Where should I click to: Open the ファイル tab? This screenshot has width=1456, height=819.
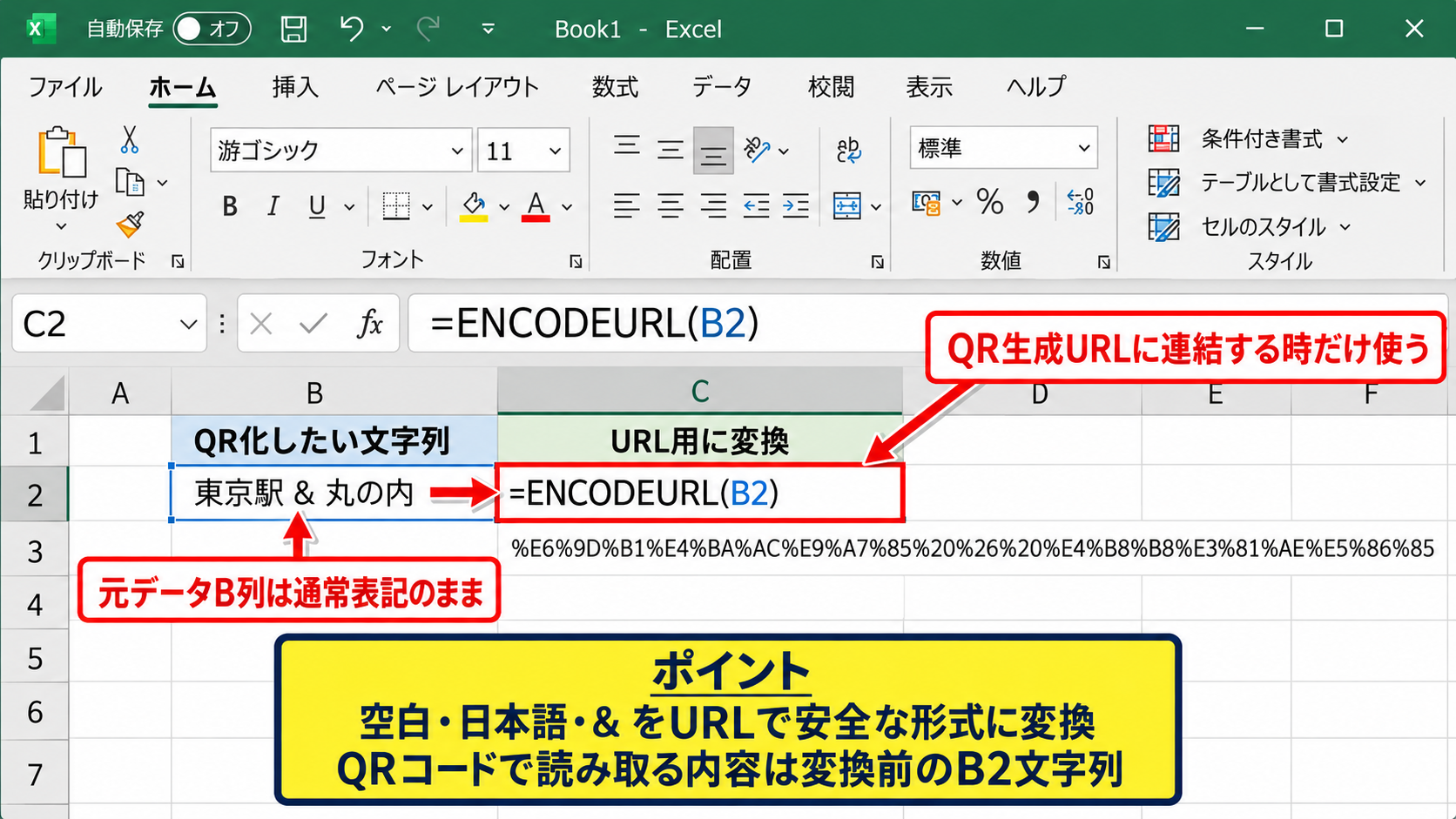65,87
